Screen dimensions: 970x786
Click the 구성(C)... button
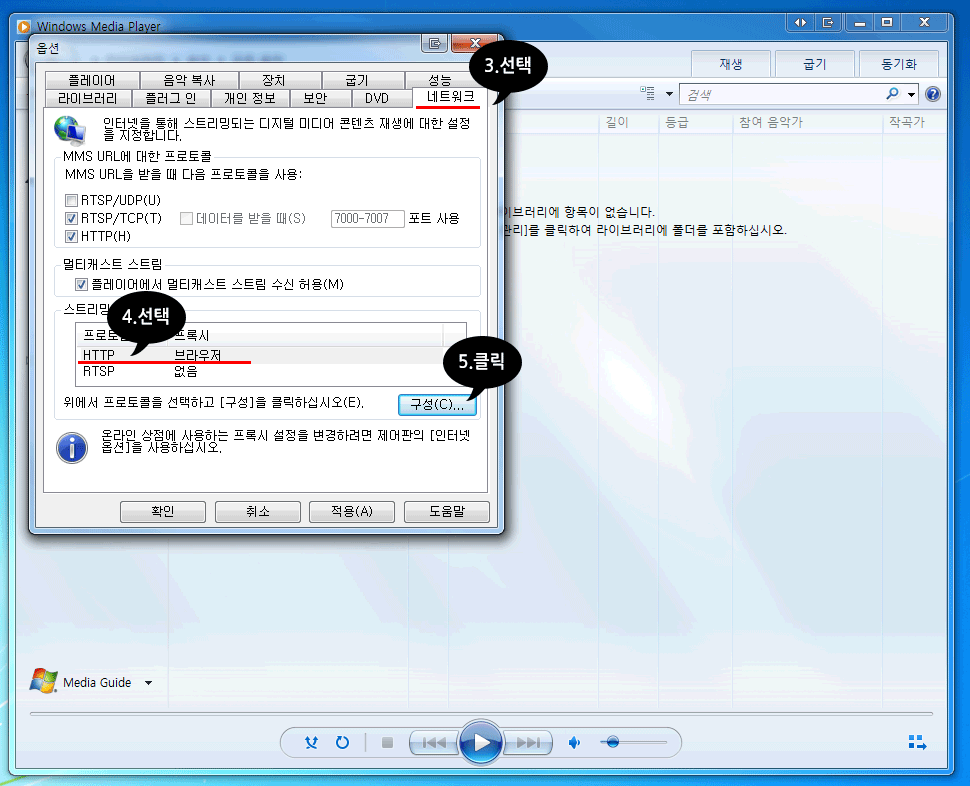point(437,404)
